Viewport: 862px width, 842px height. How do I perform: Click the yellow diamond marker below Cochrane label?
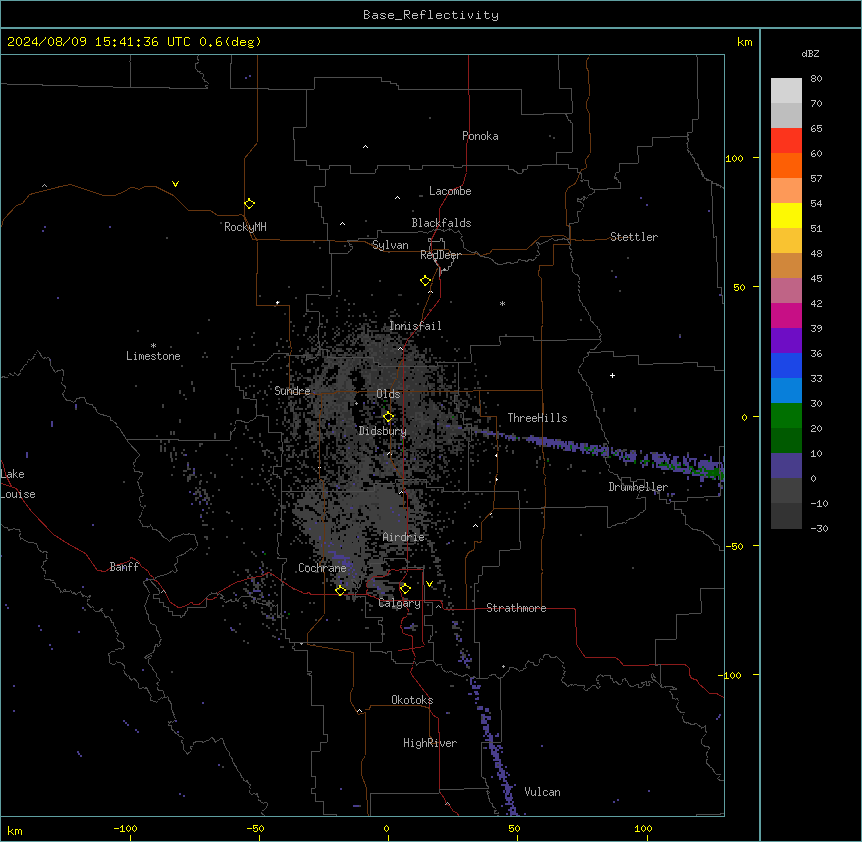pyautogui.click(x=340, y=590)
